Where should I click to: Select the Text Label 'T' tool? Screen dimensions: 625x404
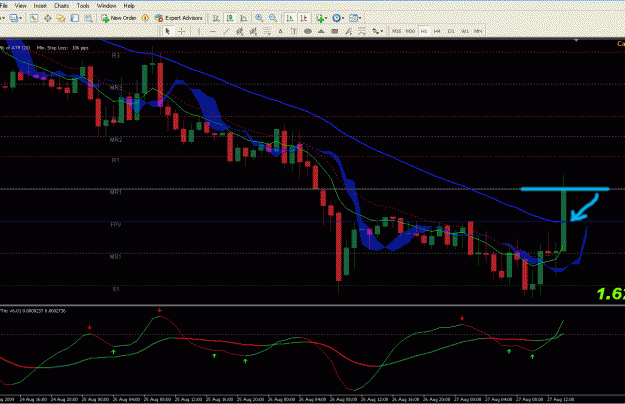click(294, 31)
